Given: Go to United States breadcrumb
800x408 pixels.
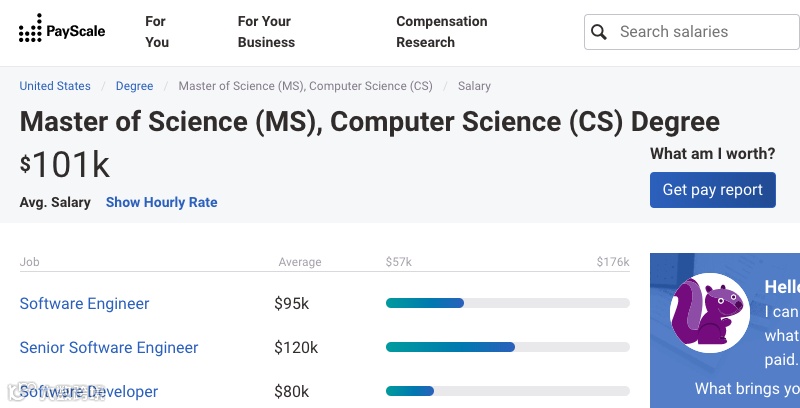Looking at the screenshot, I should tap(55, 86).
